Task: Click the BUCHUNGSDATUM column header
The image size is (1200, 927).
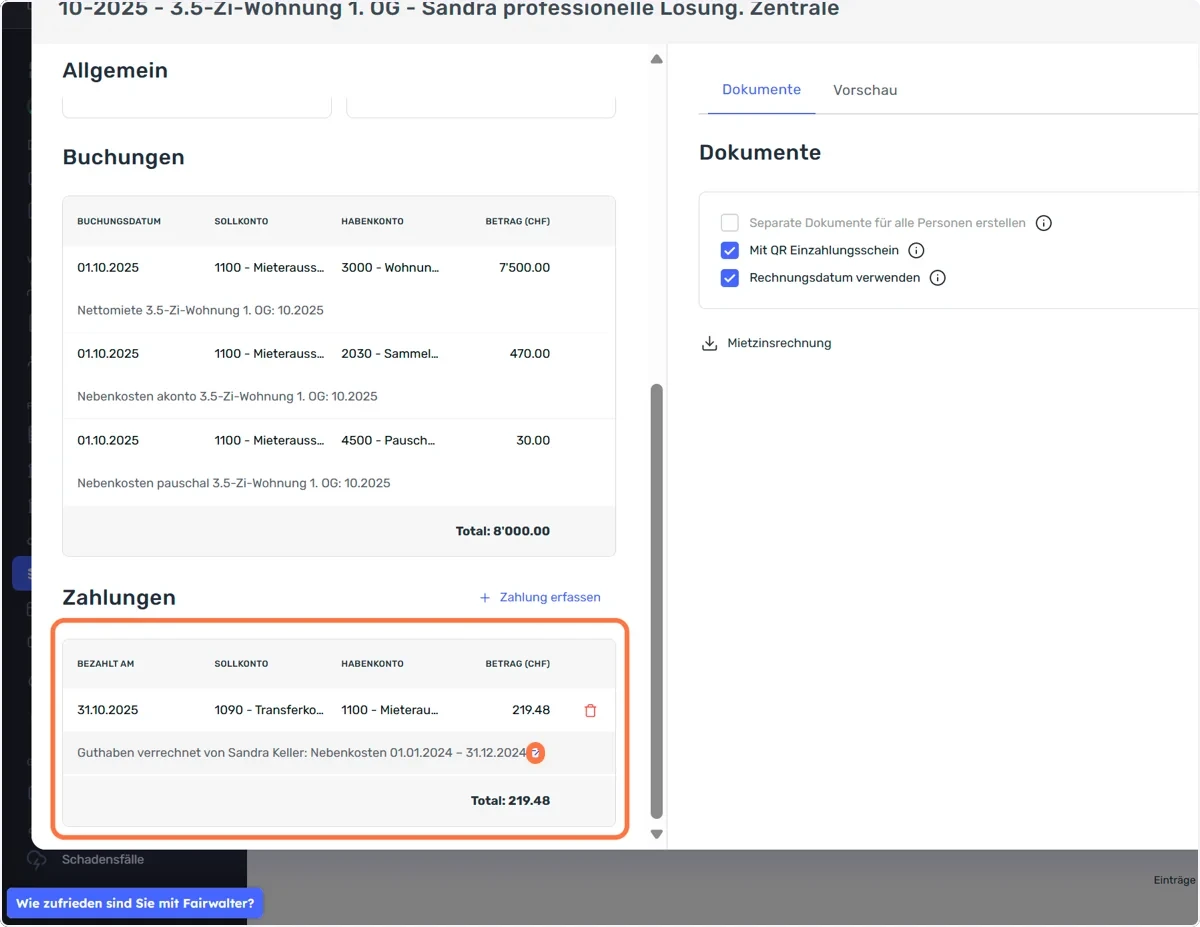Action: click(x=119, y=222)
